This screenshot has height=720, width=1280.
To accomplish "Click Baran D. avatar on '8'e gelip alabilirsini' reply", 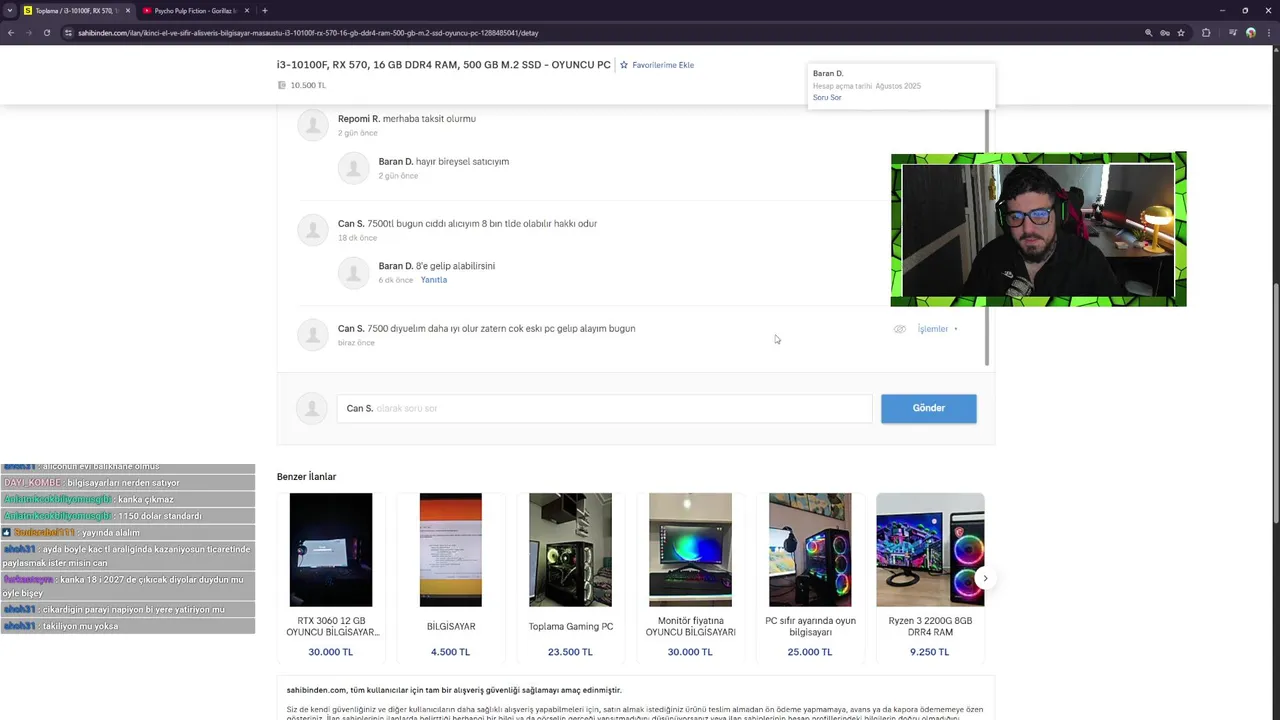I will (x=353, y=273).
